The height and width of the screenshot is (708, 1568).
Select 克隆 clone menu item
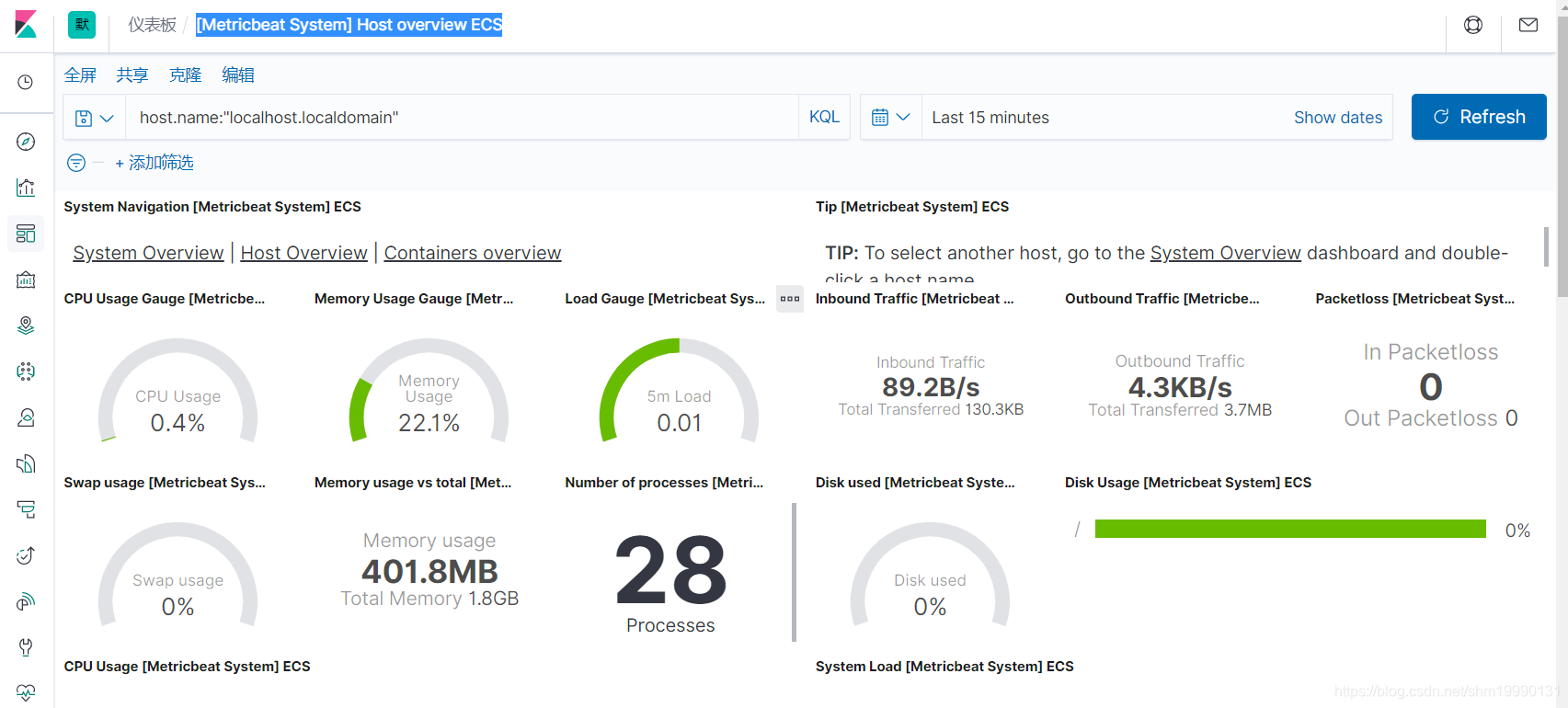coord(185,75)
